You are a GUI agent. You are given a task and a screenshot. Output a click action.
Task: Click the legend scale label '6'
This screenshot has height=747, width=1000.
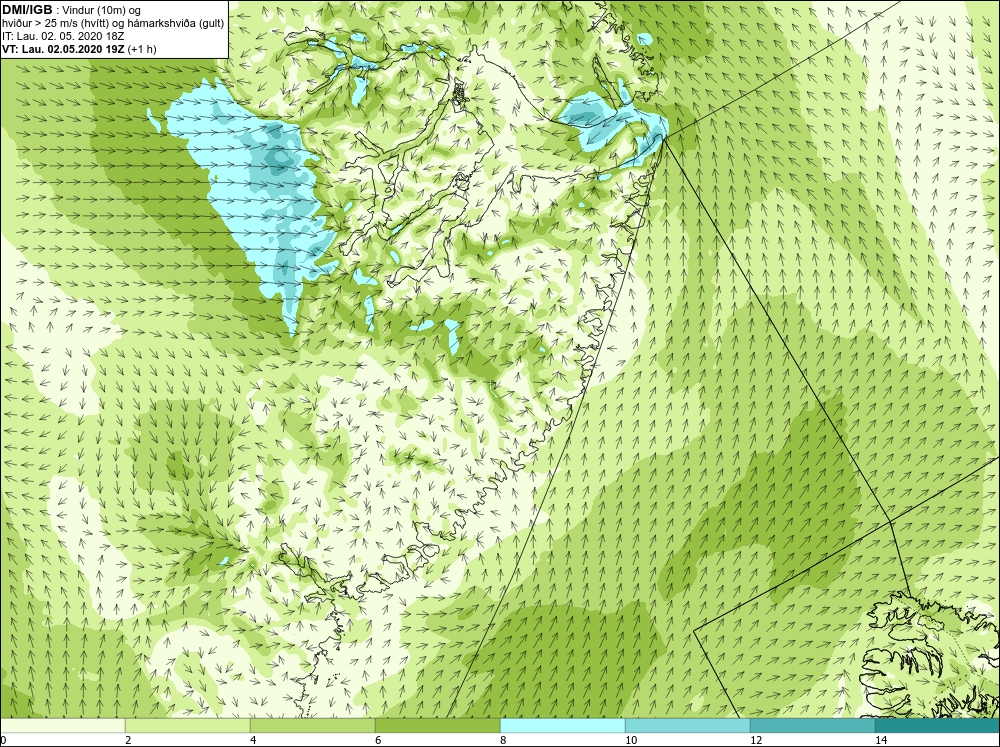(378, 740)
